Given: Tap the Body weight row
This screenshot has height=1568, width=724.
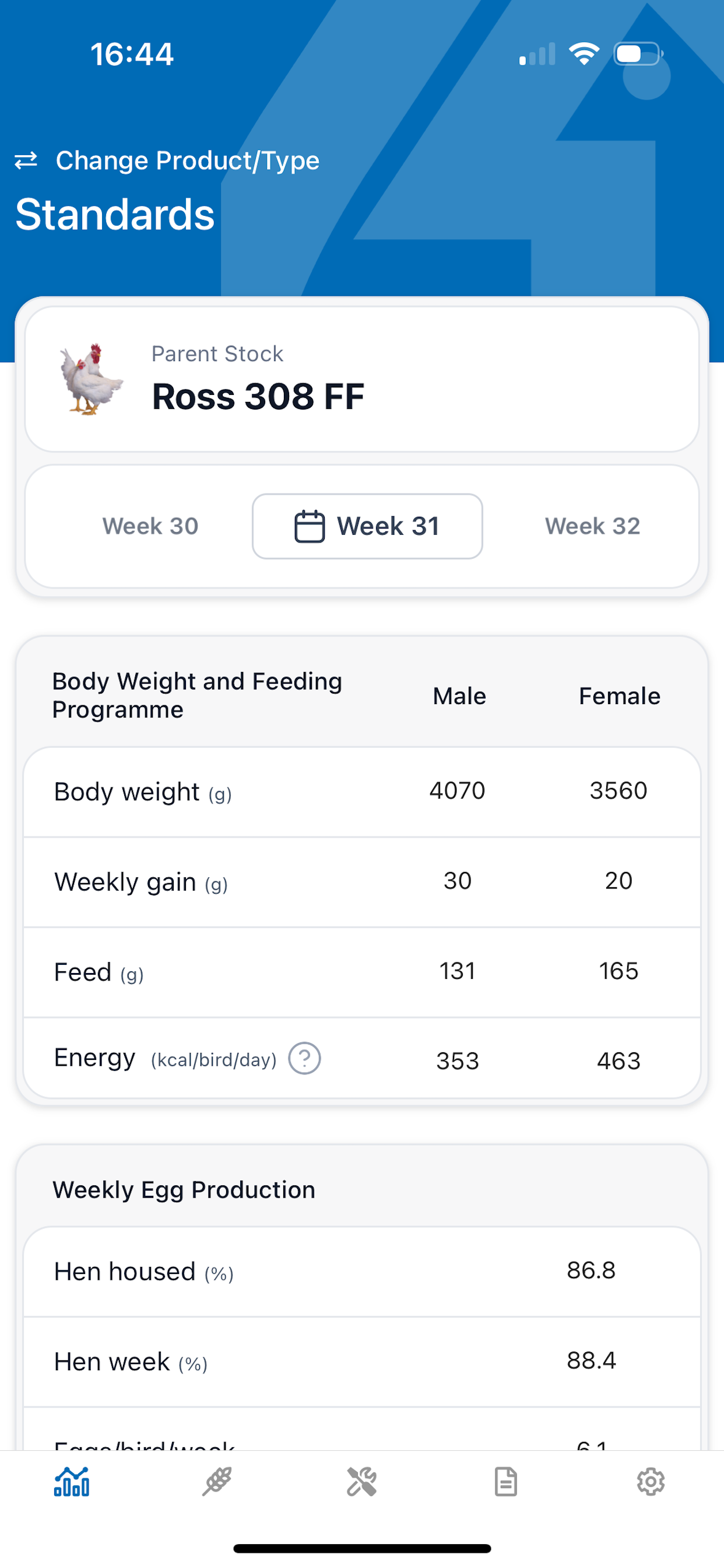Looking at the screenshot, I should [361, 792].
